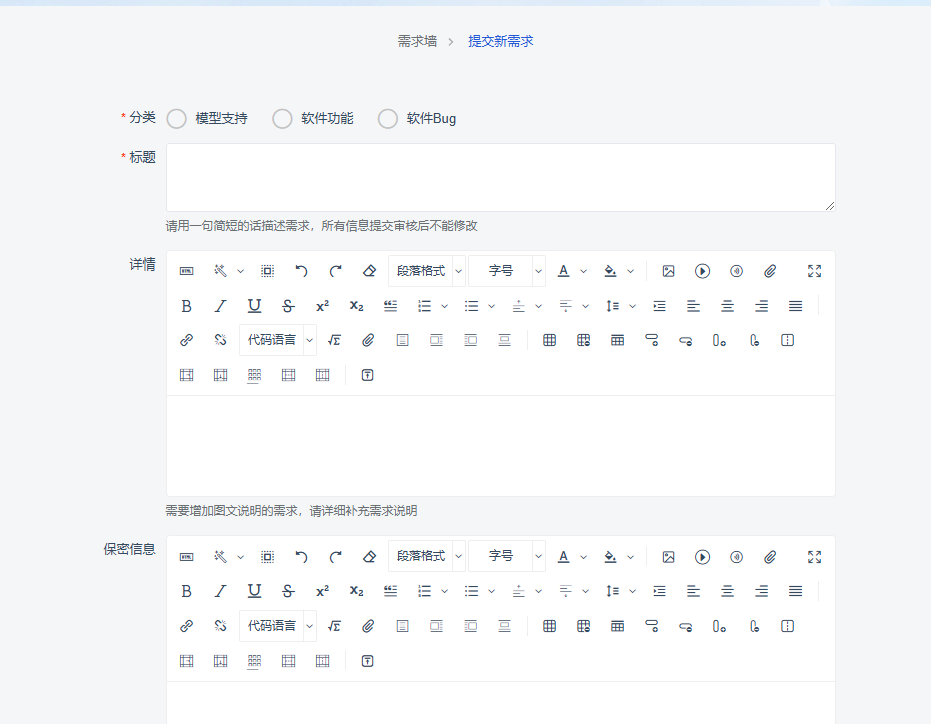Open 段落格式 dropdown in 详情 editor
The width and height of the screenshot is (931, 724).
click(x=427, y=271)
